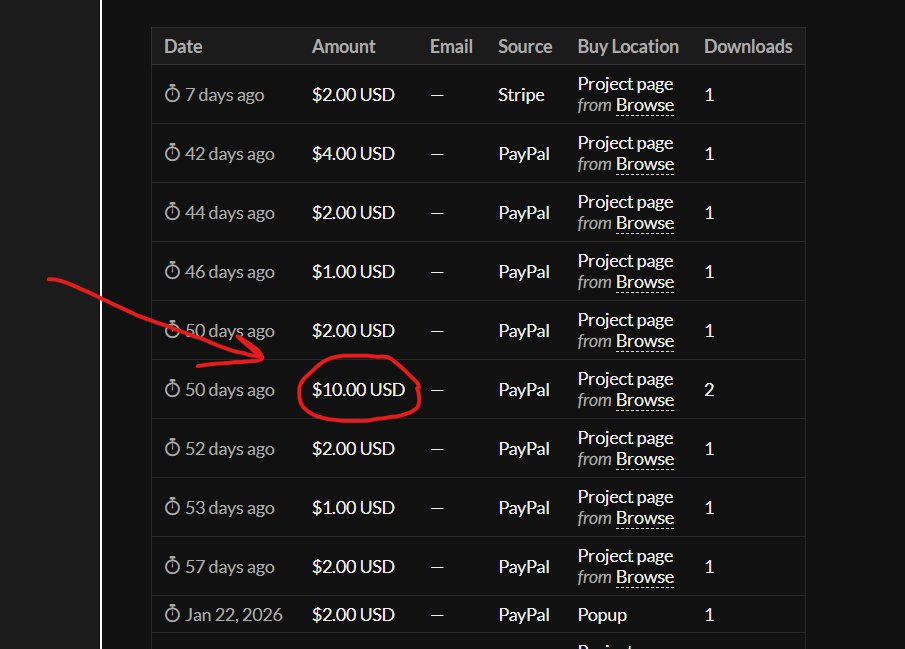905x649 pixels.
Task: Click the Stripe source cell
Action: pyautogui.click(x=521, y=95)
